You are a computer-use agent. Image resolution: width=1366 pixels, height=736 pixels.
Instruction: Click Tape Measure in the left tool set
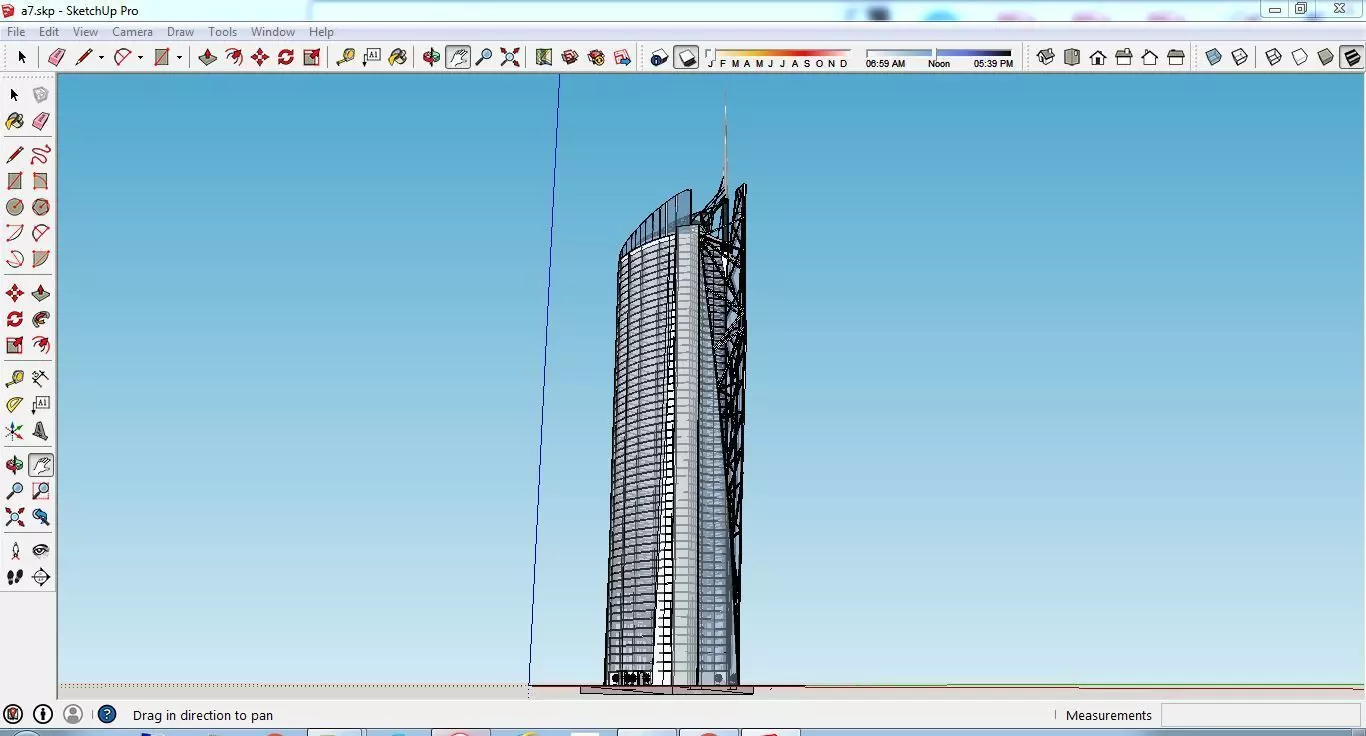pyautogui.click(x=14, y=379)
